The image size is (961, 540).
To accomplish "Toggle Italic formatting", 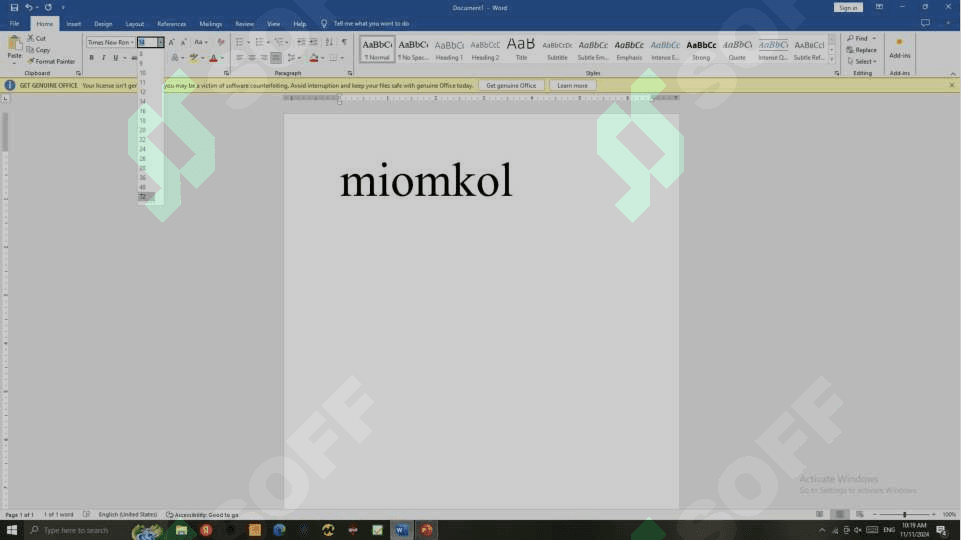I will (x=103, y=58).
